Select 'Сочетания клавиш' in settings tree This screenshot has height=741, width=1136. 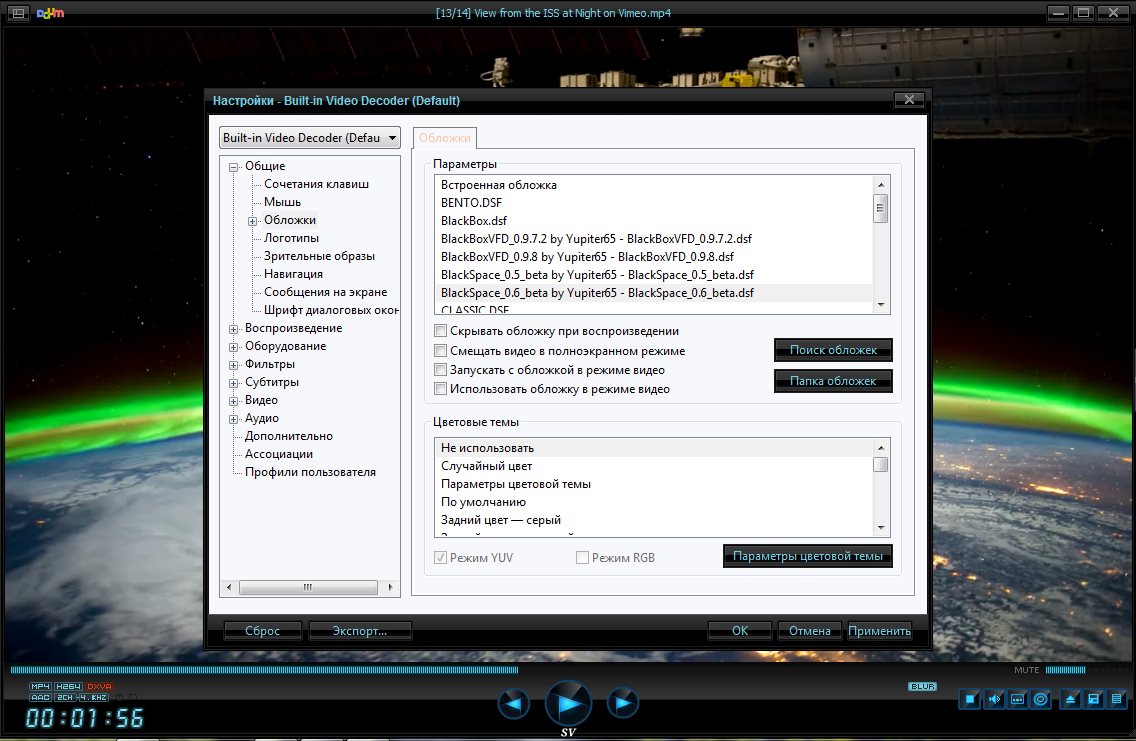pyautogui.click(x=316, y=184)
